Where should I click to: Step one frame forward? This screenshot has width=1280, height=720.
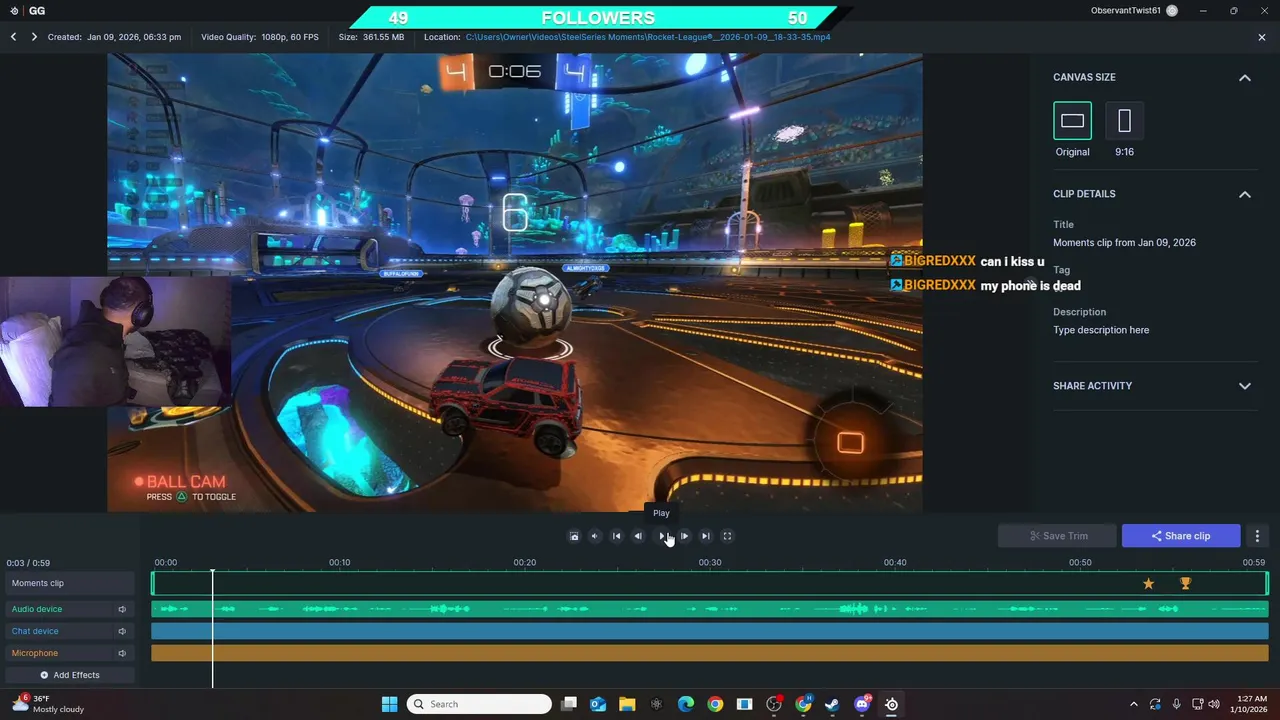click(684, 536)
